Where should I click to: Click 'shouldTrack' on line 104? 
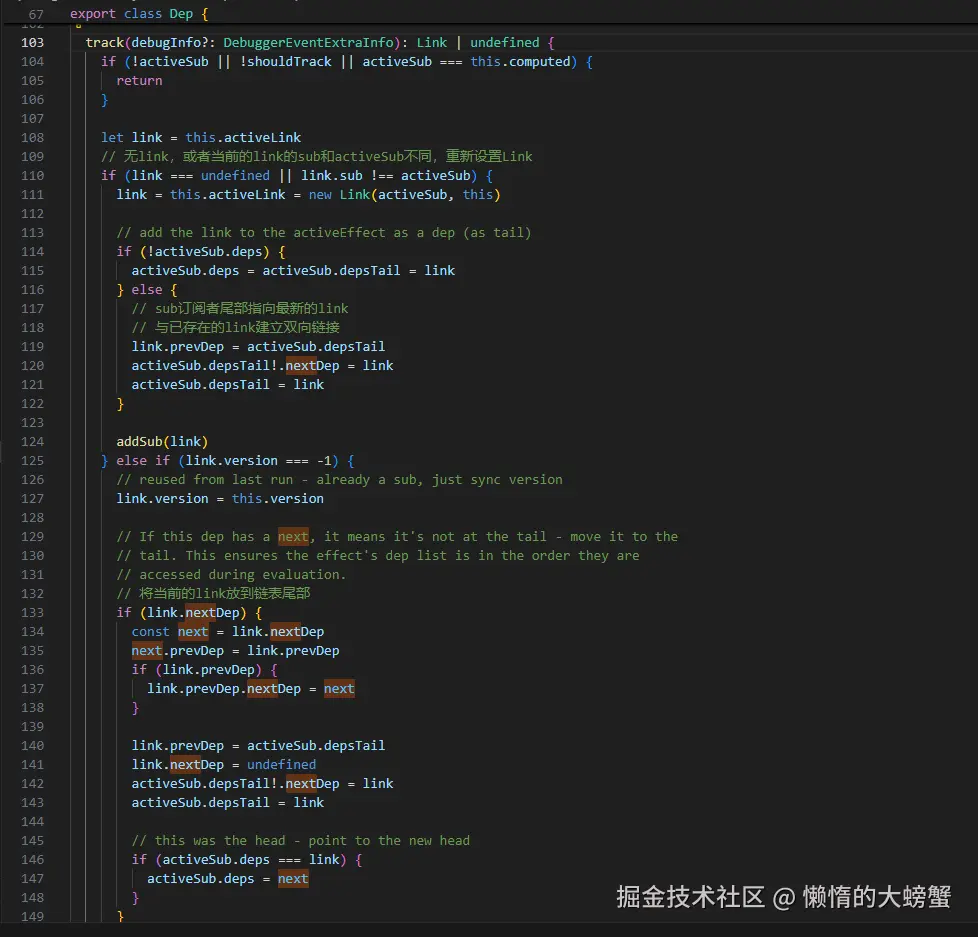point(289,62)
